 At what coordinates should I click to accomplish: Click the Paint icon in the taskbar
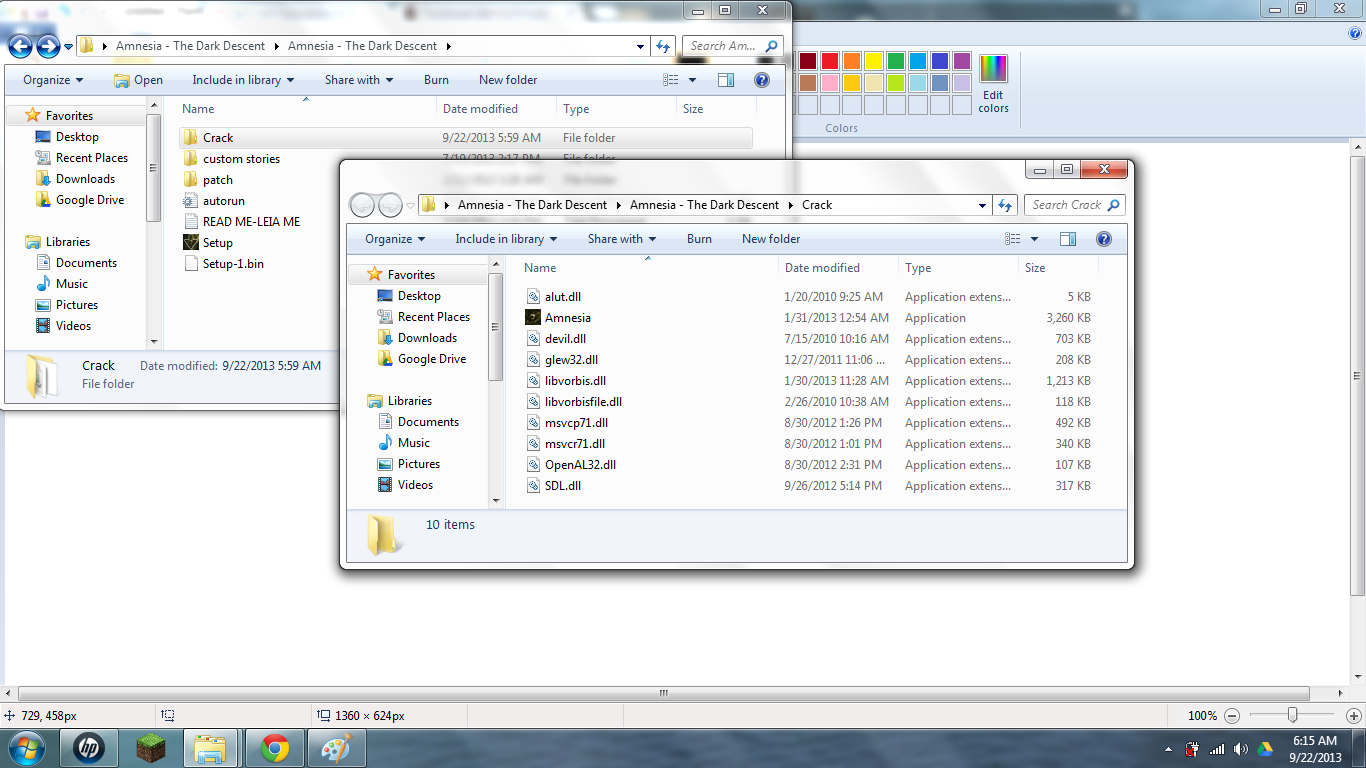coord(336,748)
